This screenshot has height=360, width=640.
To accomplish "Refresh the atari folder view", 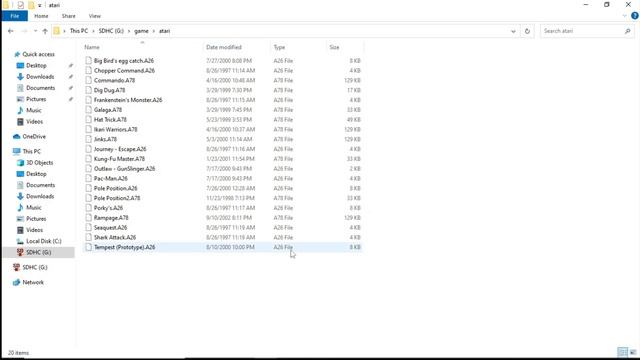I will (527, 31).
